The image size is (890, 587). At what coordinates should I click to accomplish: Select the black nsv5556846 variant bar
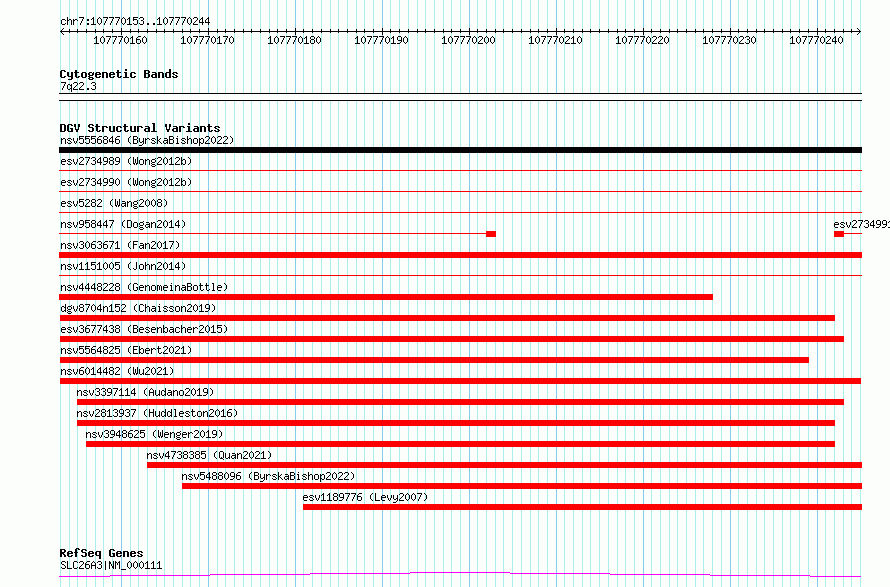[x=460, y=150]
